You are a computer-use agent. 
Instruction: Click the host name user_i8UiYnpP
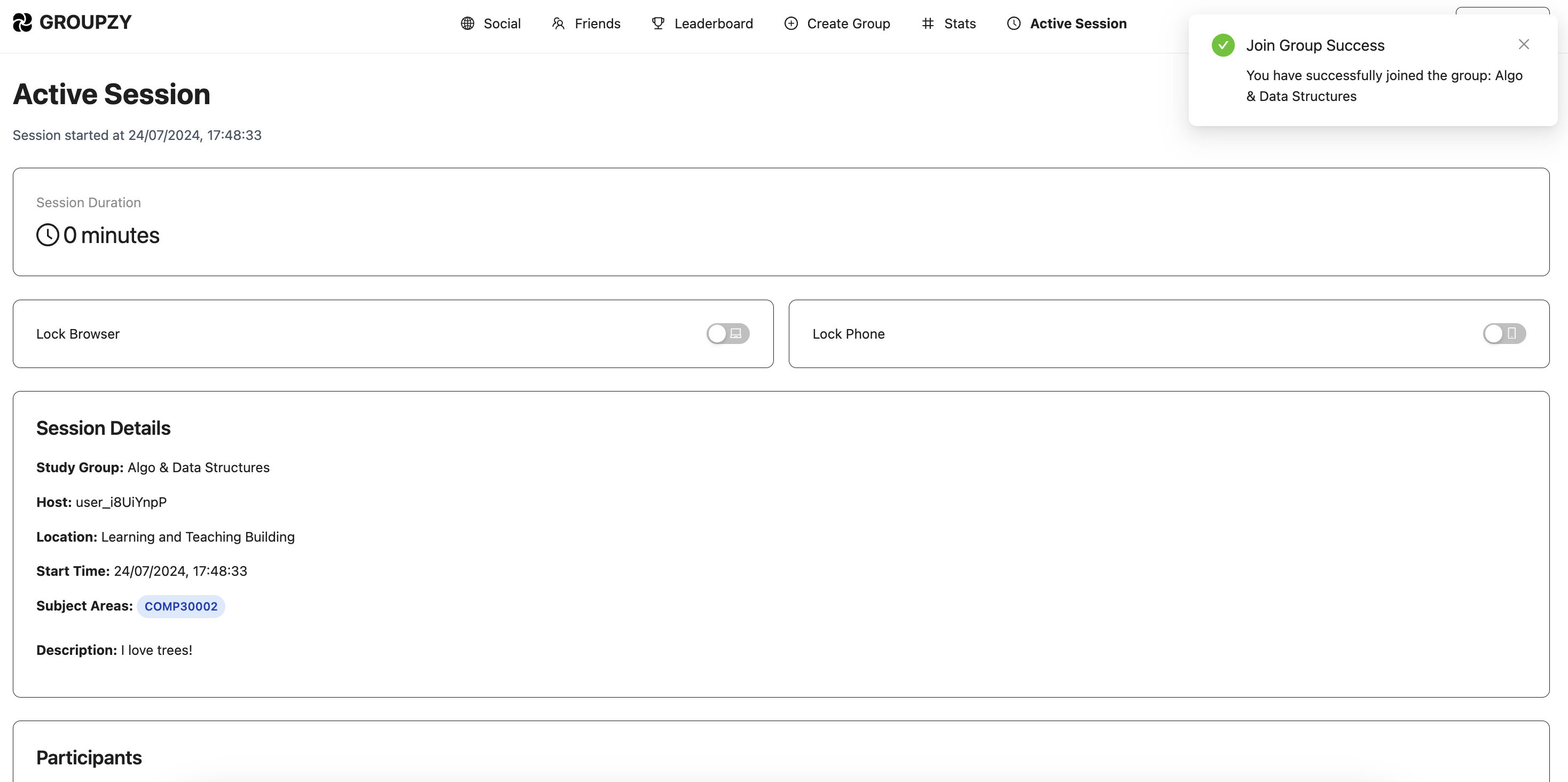tap(121, 503)
